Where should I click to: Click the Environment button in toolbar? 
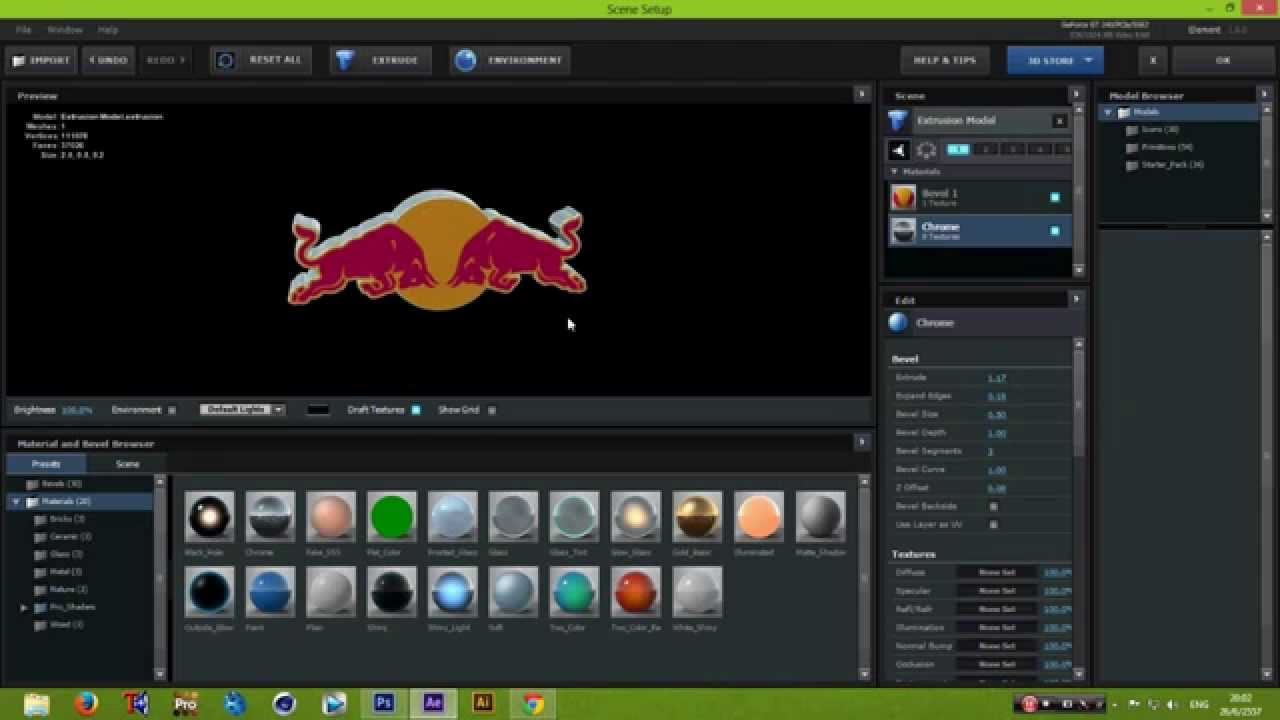[510, 60]
